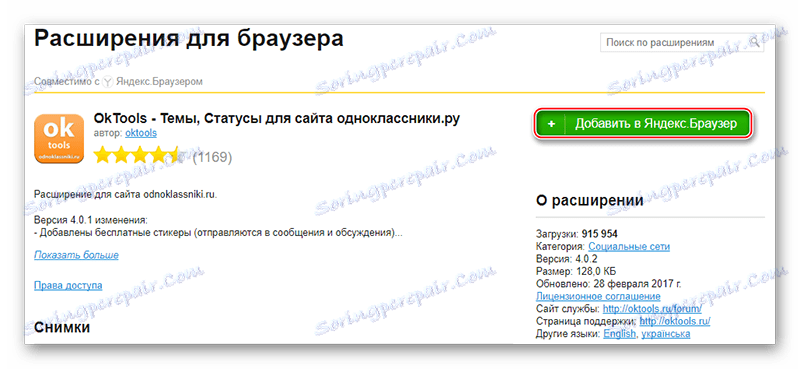Click the (1169) ratings count
This screenshot has height=369, width=800.
coord(212,157)
